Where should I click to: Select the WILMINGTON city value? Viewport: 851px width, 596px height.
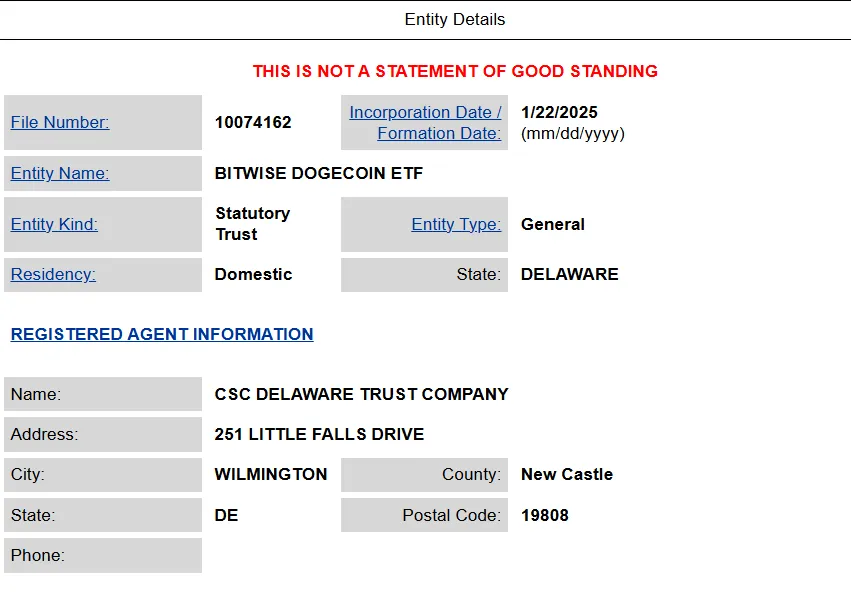click(x=271, y=474)
